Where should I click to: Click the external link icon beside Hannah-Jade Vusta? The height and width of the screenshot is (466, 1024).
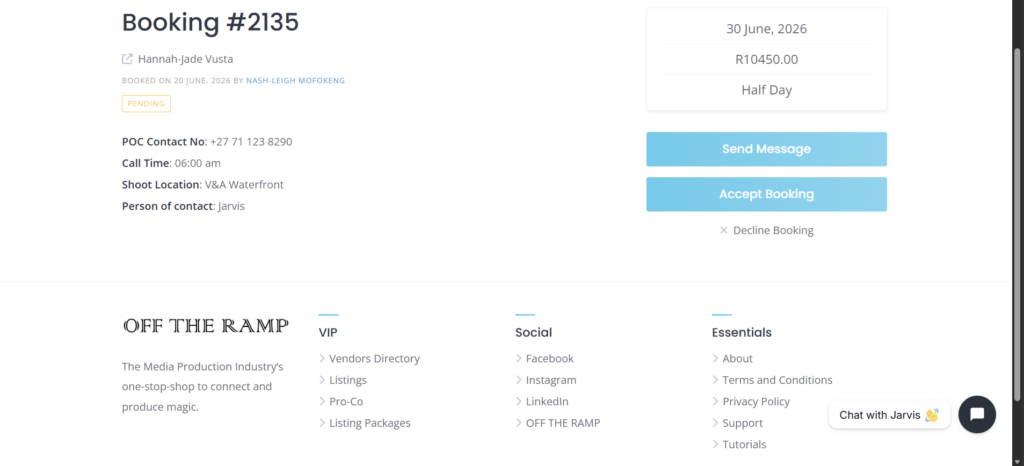[x=127, y=59]
